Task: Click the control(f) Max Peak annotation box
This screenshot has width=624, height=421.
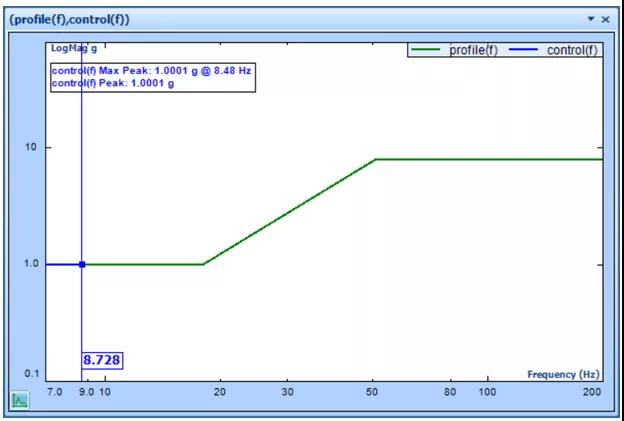Action: click(x=152, y=77)
